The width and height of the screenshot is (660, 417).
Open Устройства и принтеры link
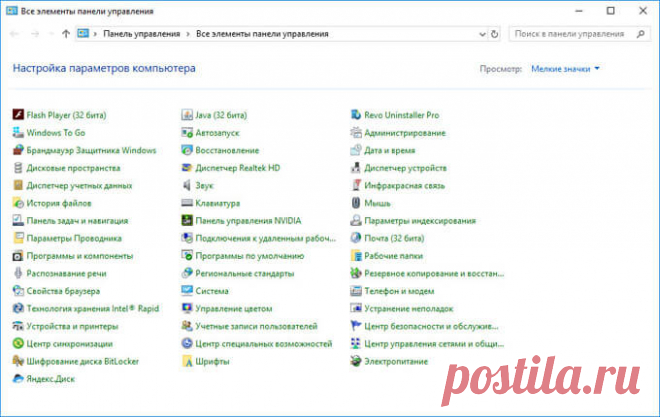point(72,326)
